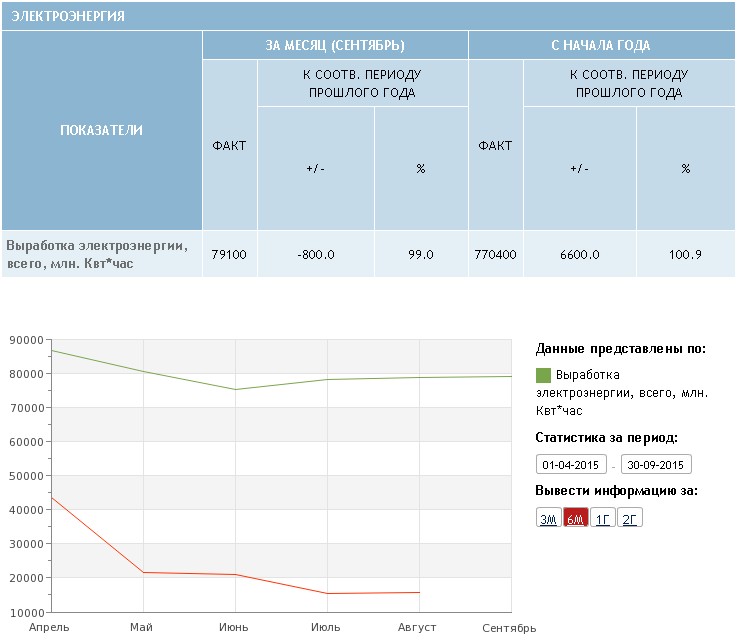
Task: Click the highlighted 6М period button
Action: pyautogui.click(x=575, y=518)
